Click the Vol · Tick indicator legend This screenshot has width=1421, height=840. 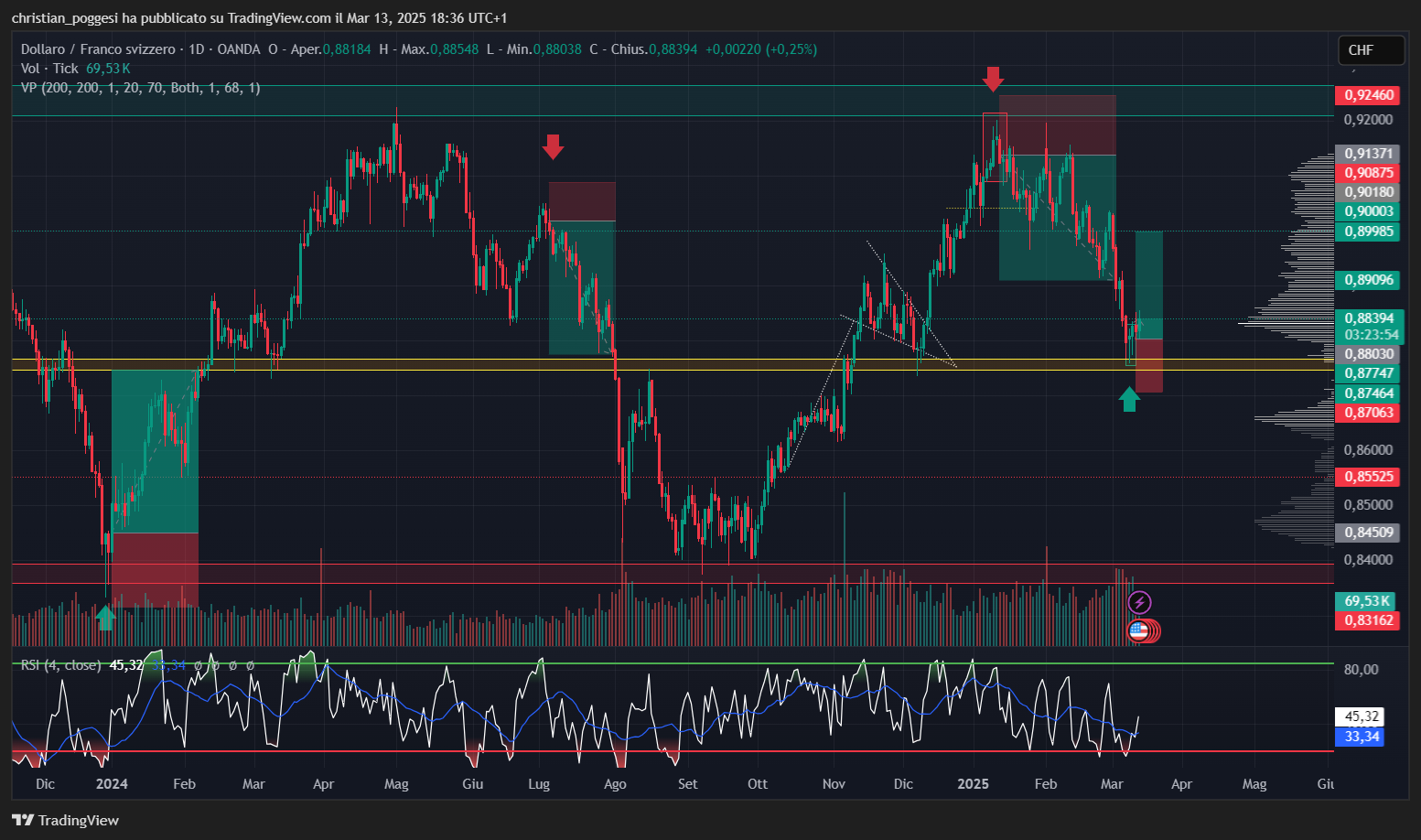(49, 69)
